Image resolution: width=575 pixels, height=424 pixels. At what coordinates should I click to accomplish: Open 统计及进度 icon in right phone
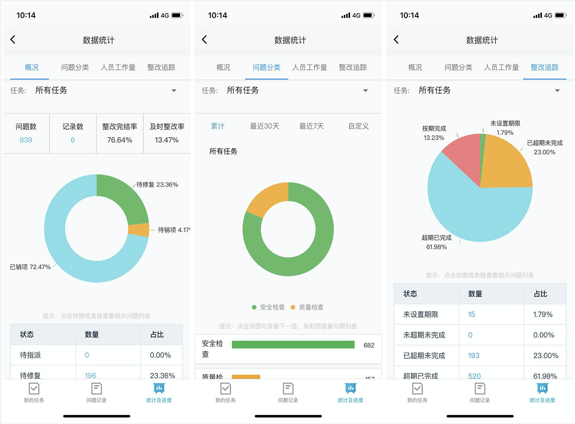pyautogui.click(x=542, y=392)
